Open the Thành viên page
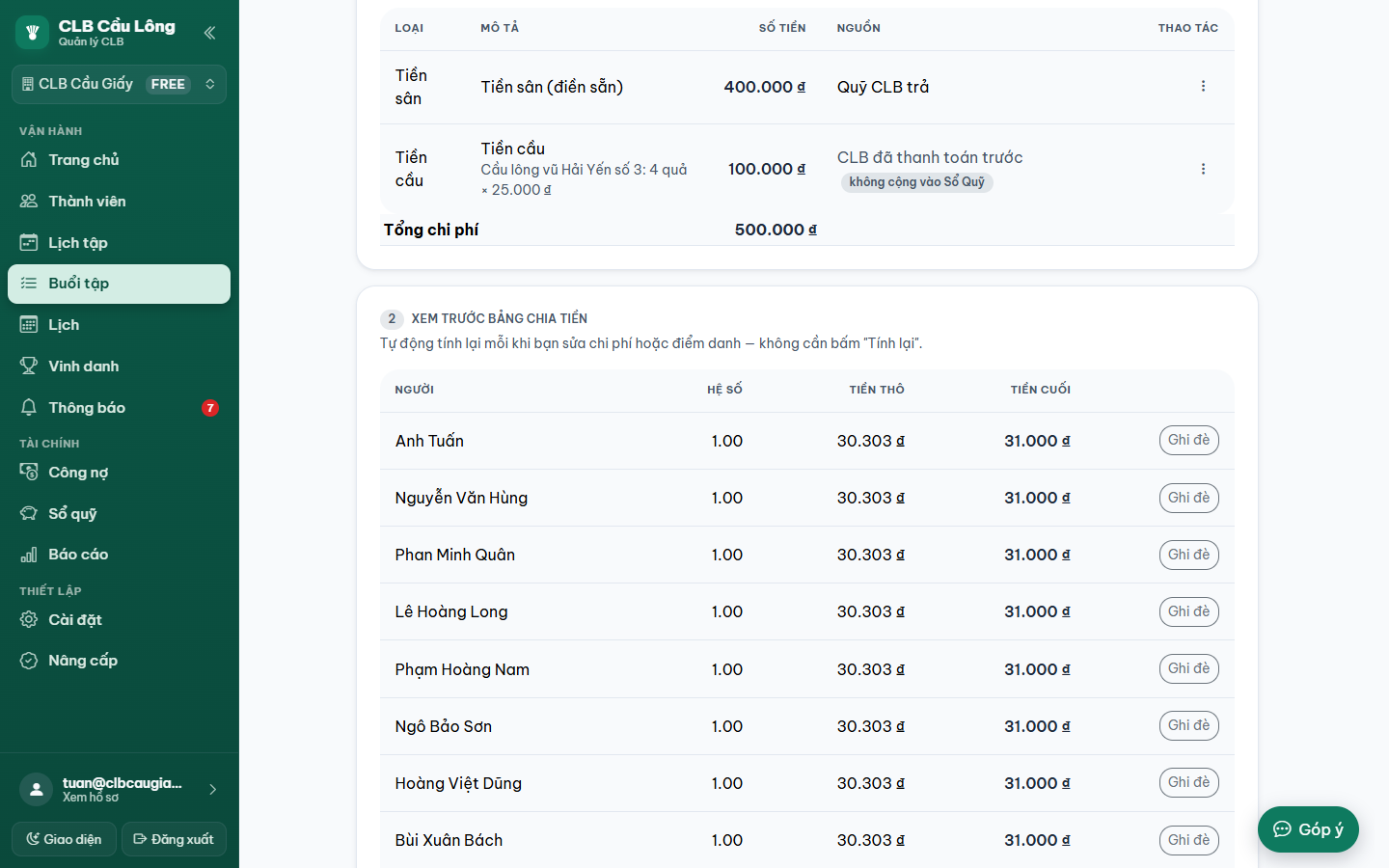The width and height of the screenshot is (1389, 868). tap(119, 202)
